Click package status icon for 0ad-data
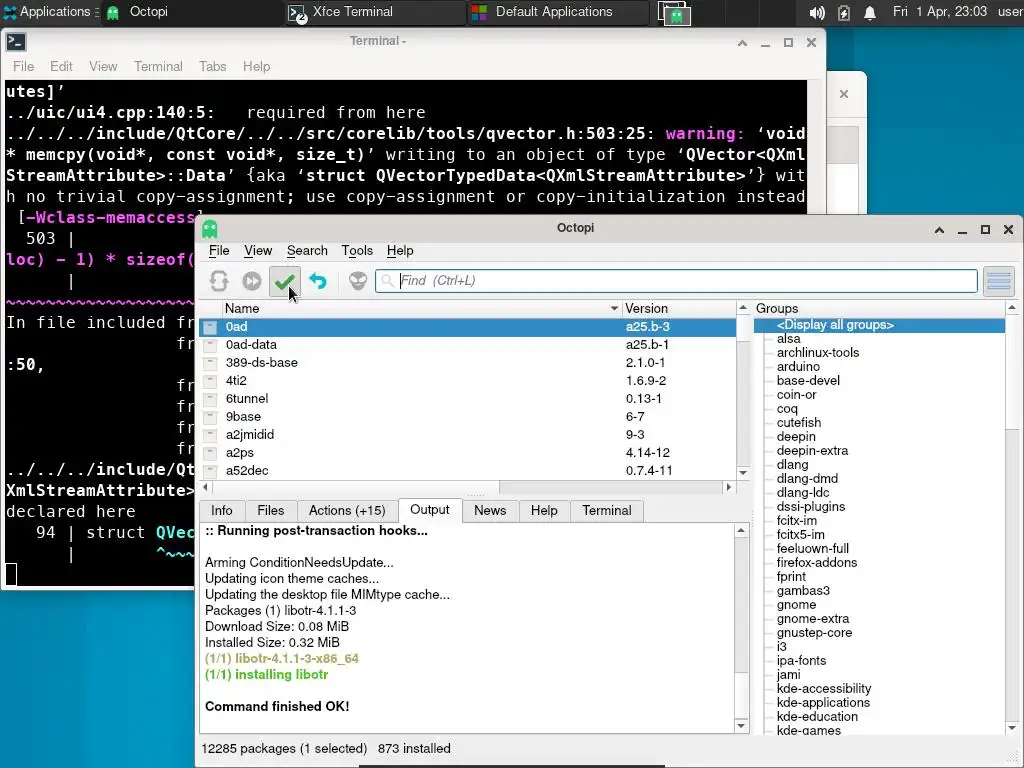Image resolution: width=1024 pixels, height=768 pixels. pos(210,345)
